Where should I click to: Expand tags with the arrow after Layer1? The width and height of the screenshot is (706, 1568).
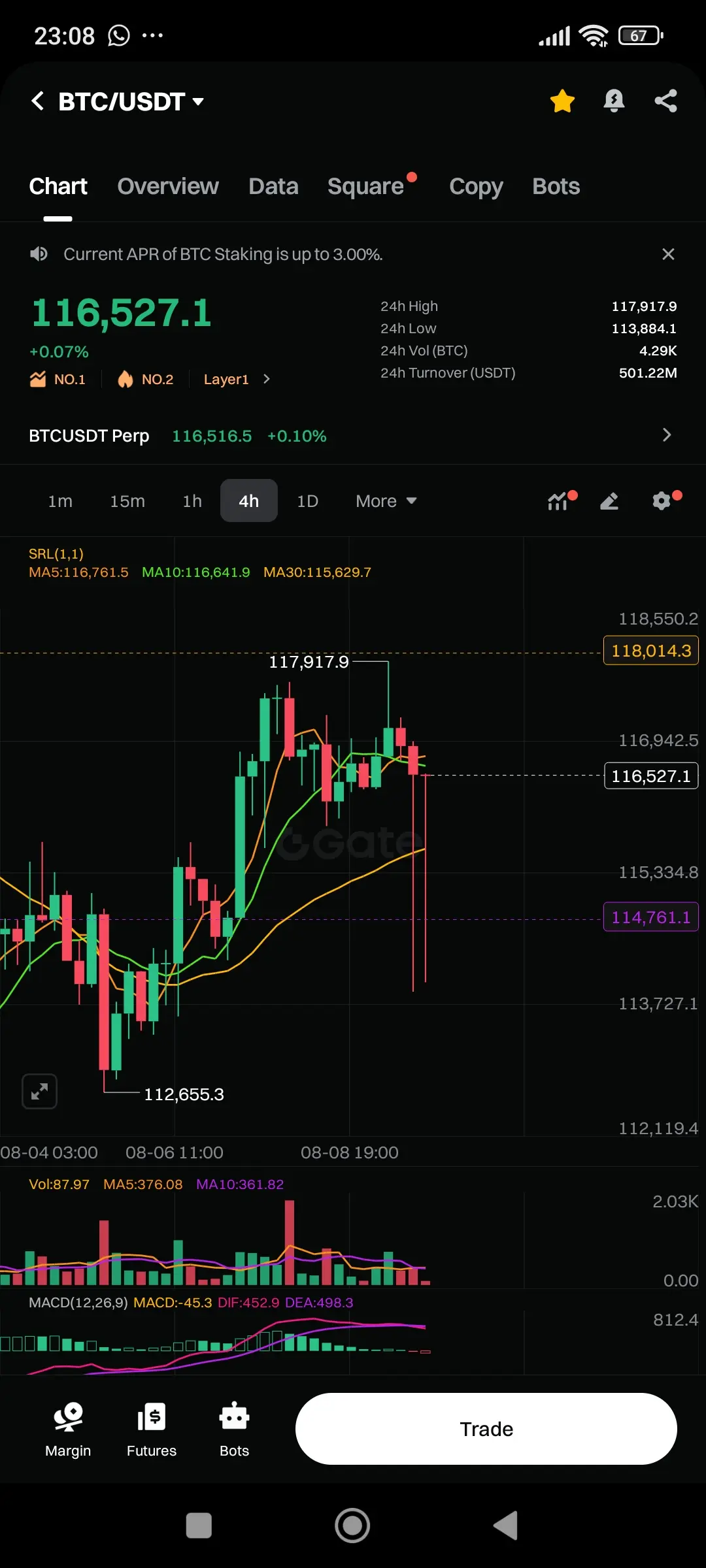pos(266,379)
